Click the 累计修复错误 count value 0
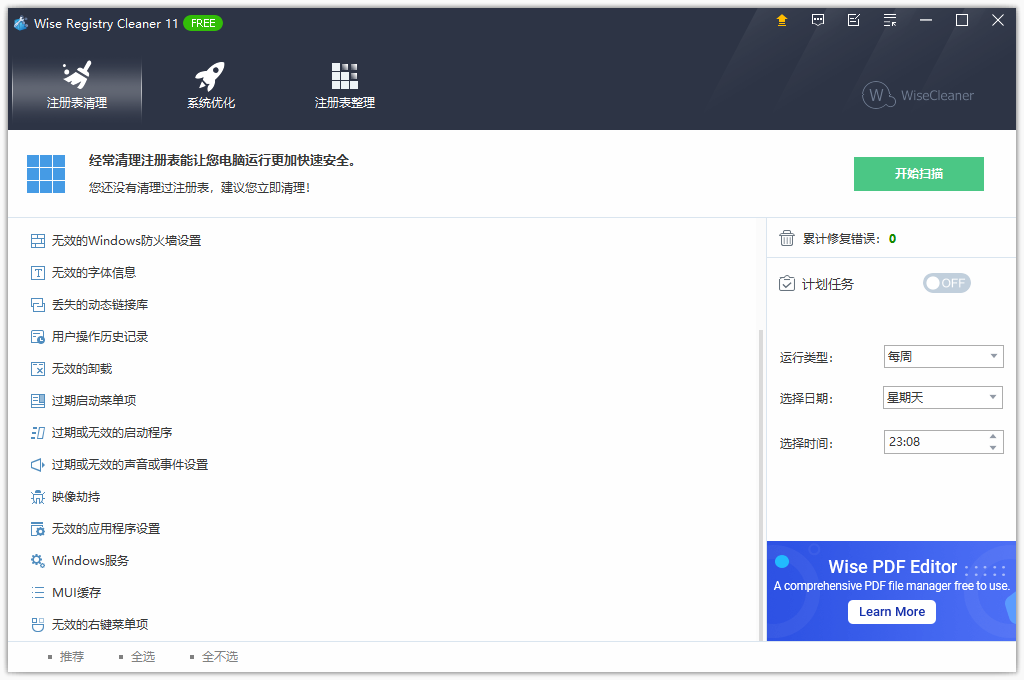Image resolution: width=1024 pixels, height=680 pixels. tap(892, 239)
